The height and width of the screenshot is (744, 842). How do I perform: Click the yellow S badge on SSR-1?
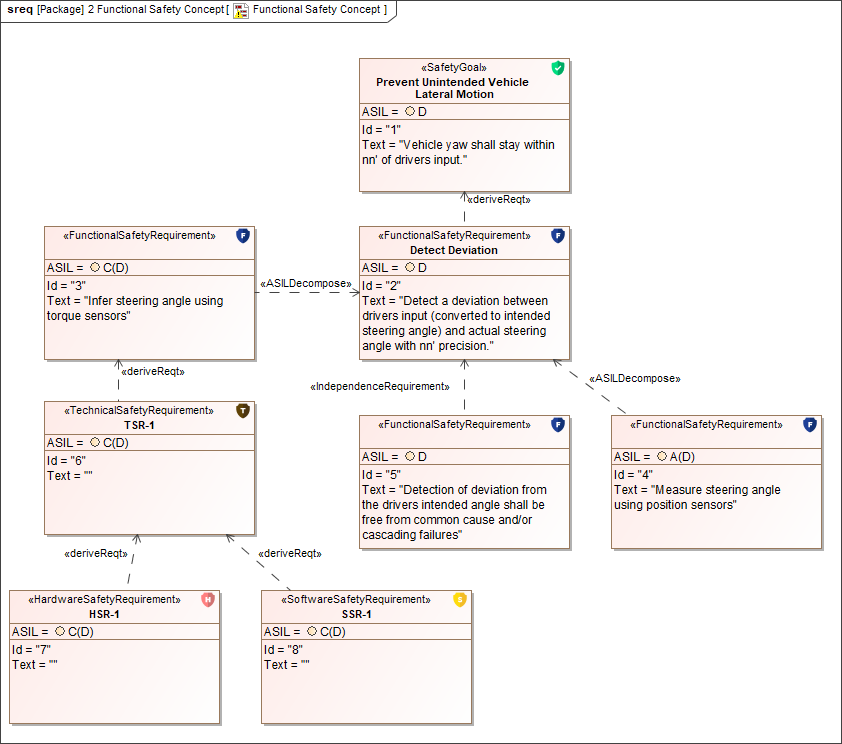pyautogui.click(x=459, y=599)
